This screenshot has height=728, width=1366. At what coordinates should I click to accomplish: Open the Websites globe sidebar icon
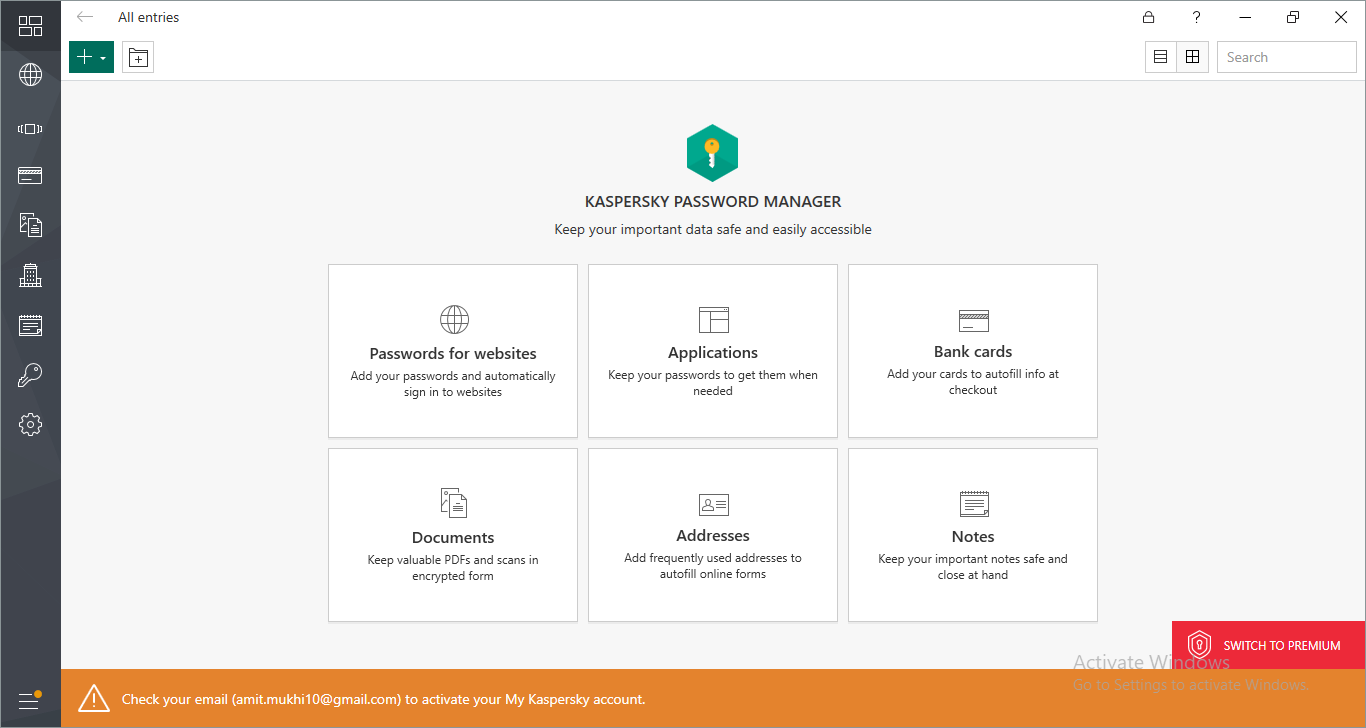pos(30,74)
